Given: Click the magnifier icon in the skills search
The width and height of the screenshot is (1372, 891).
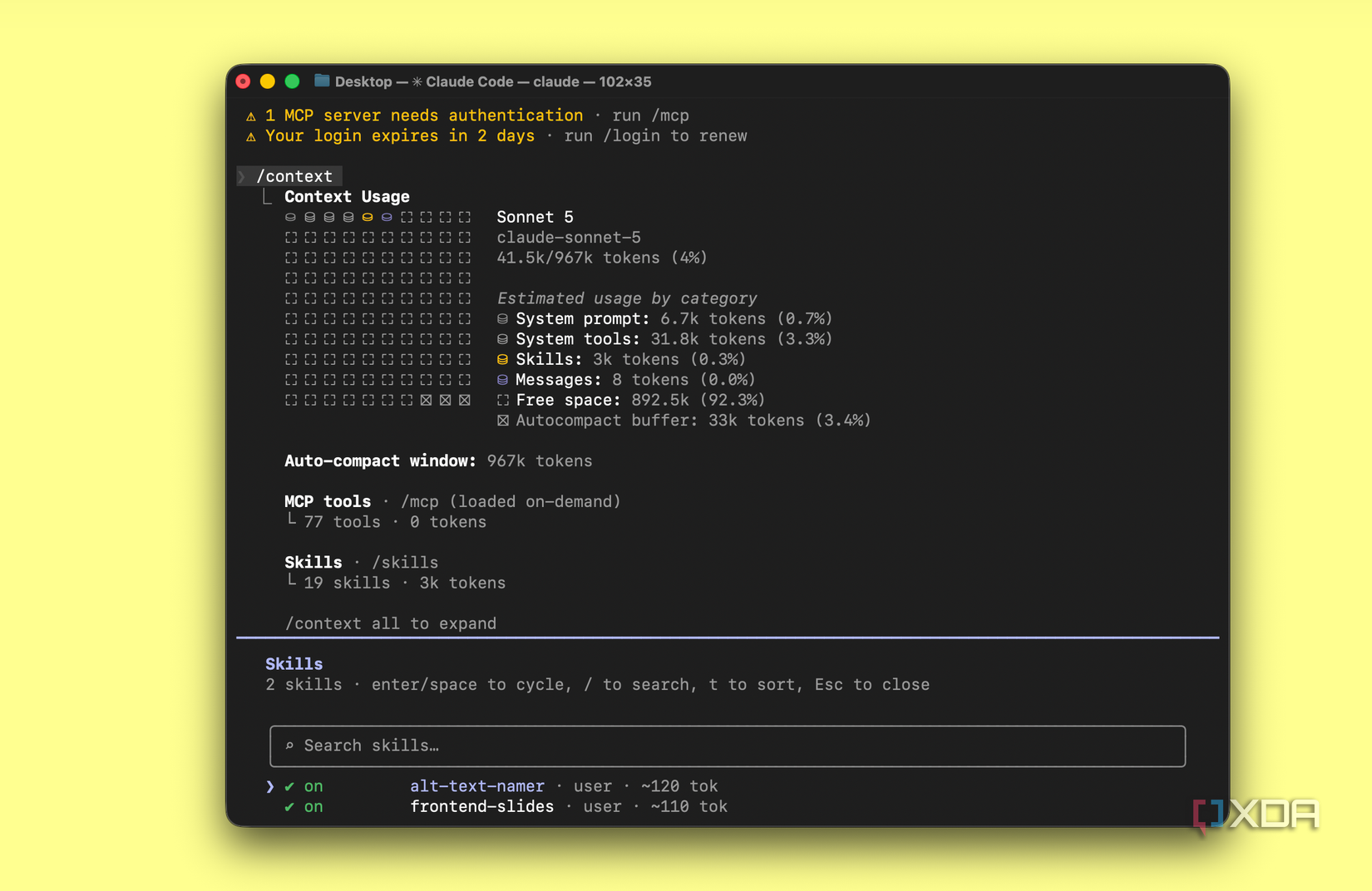Looking at the screenshot, I should pos(289,746).
